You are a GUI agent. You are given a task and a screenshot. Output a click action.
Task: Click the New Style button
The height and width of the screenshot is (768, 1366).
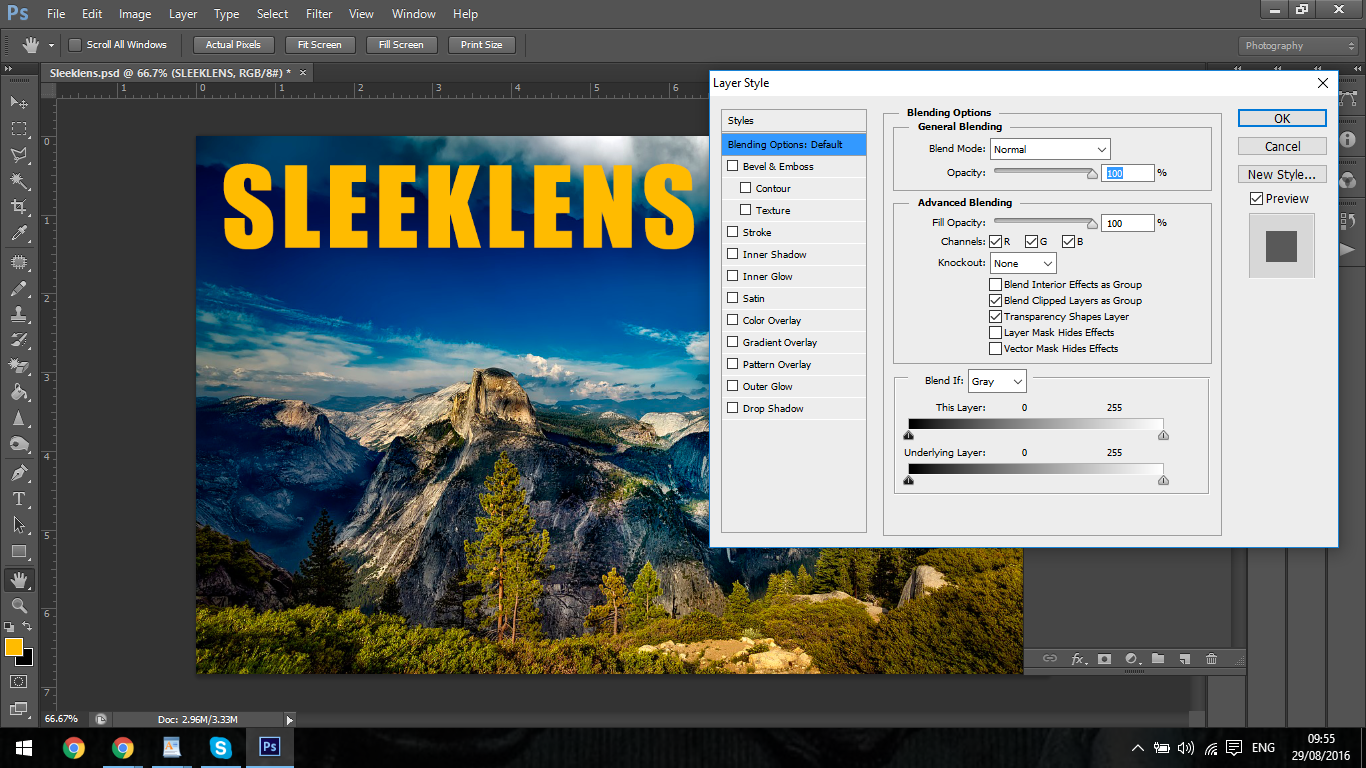[x=1282, y=174]
